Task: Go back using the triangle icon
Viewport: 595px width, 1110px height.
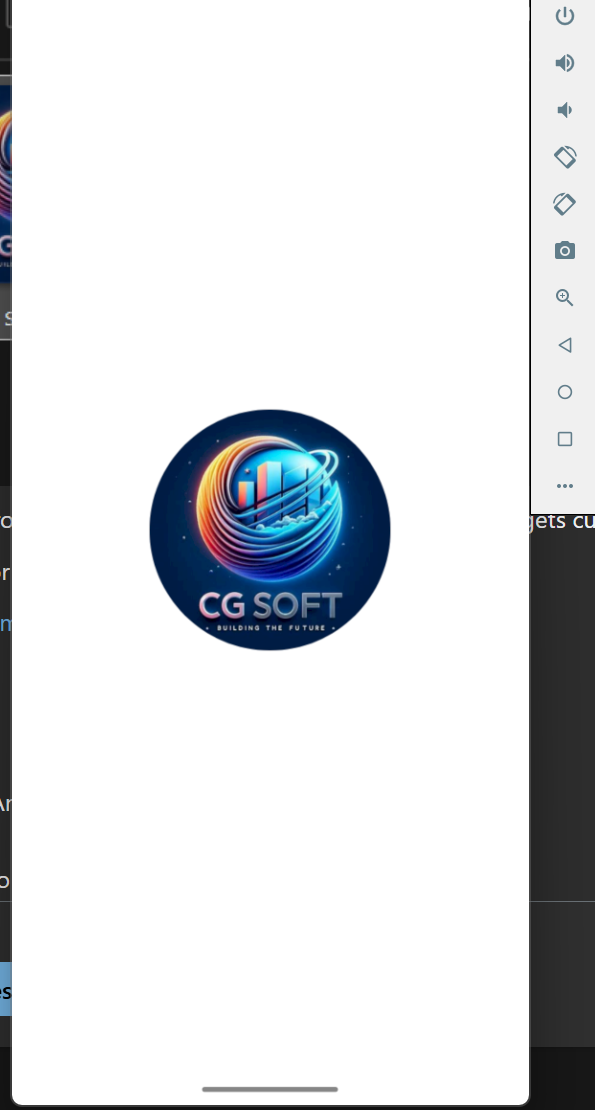Action: [565, 345]
